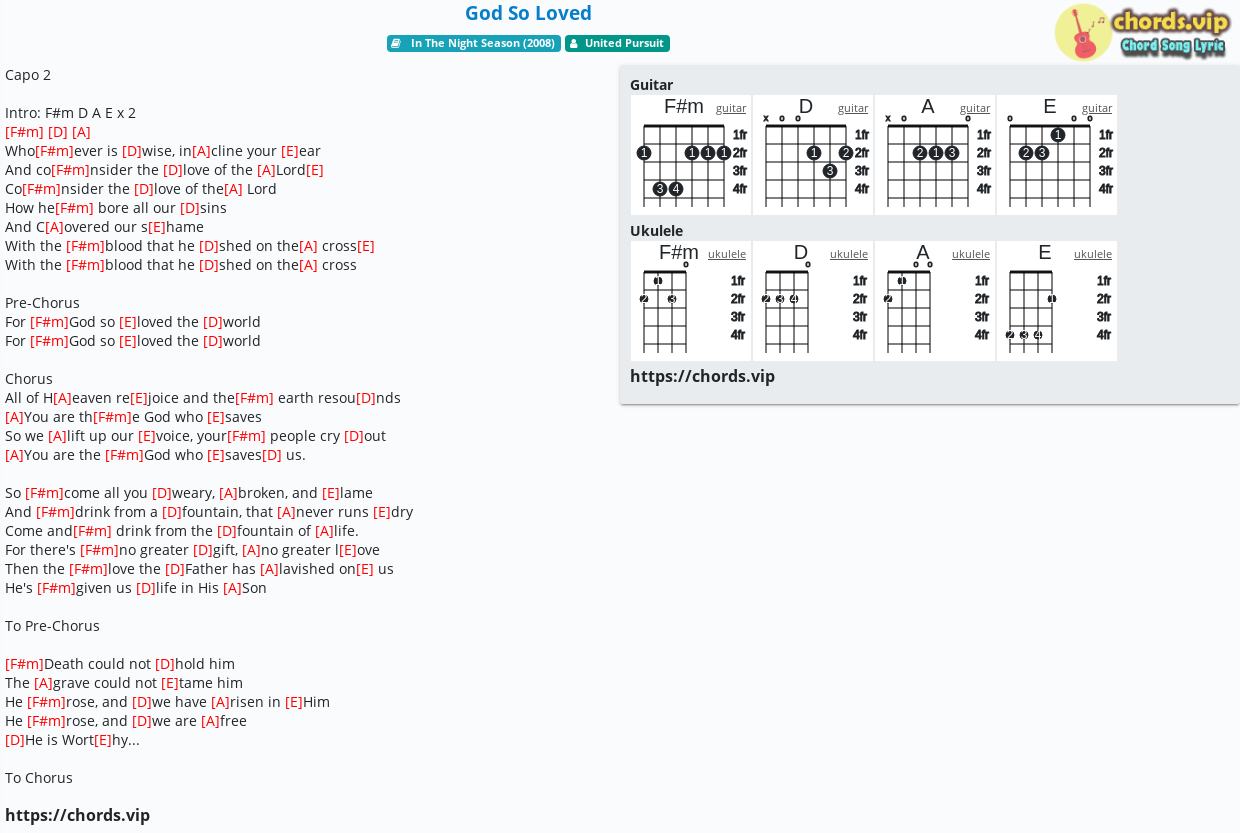Click the 'Intro: F#m D A E x 2' line
1240x833 pixels.
click(x=70, y=113)
